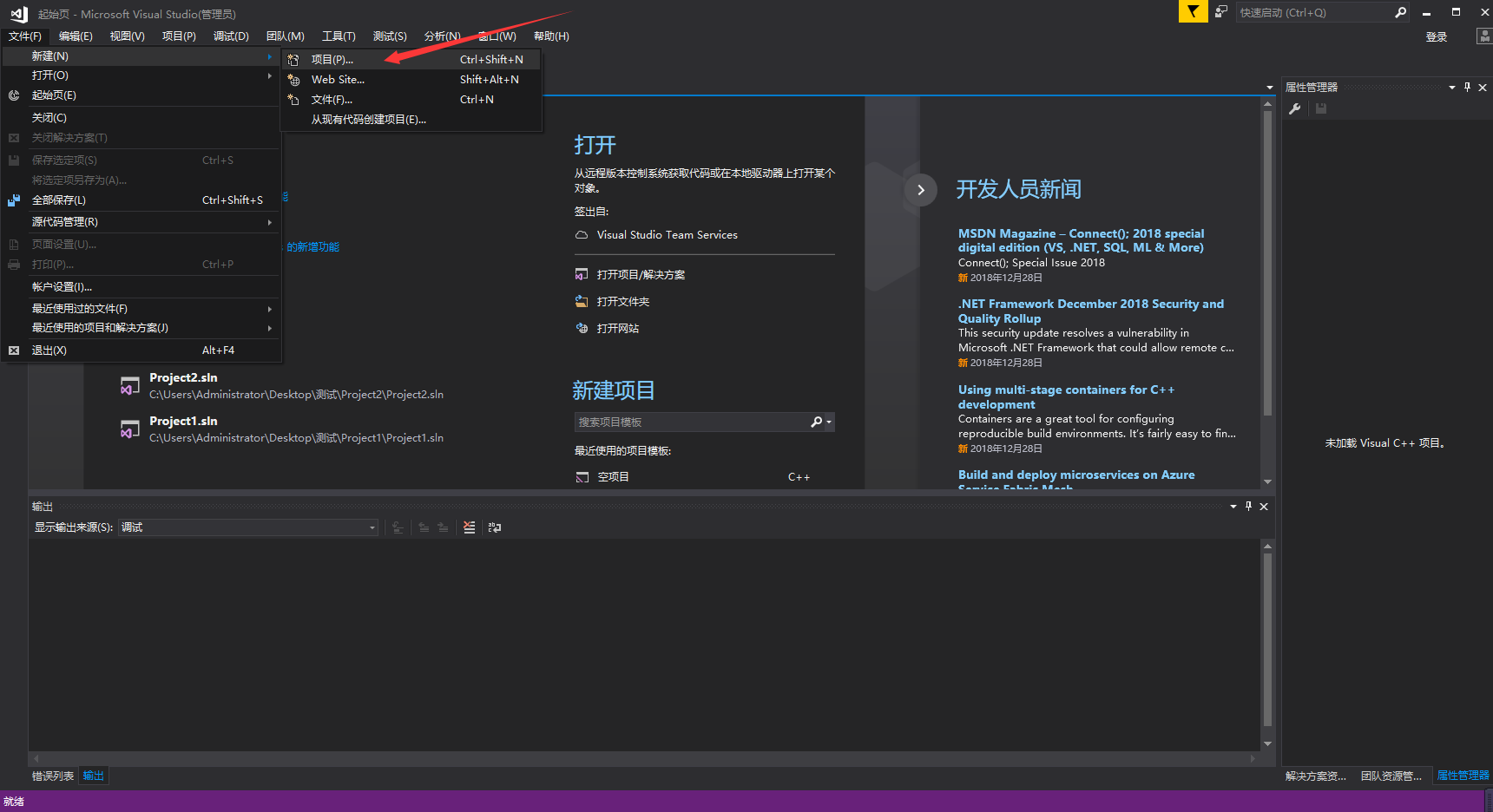Select 项目(P)... from the 新建 submenu
This screenshot has height=812, width=1493.
411,60
